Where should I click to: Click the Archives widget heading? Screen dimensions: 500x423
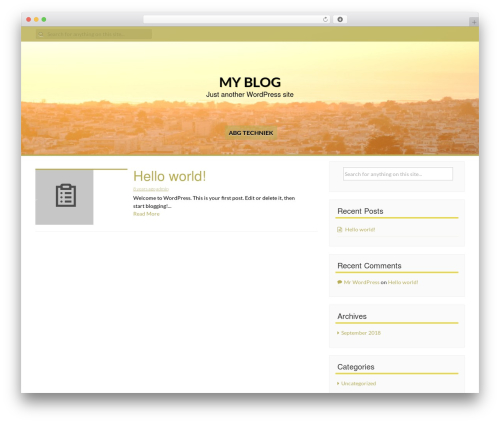(x=352, y=316)
